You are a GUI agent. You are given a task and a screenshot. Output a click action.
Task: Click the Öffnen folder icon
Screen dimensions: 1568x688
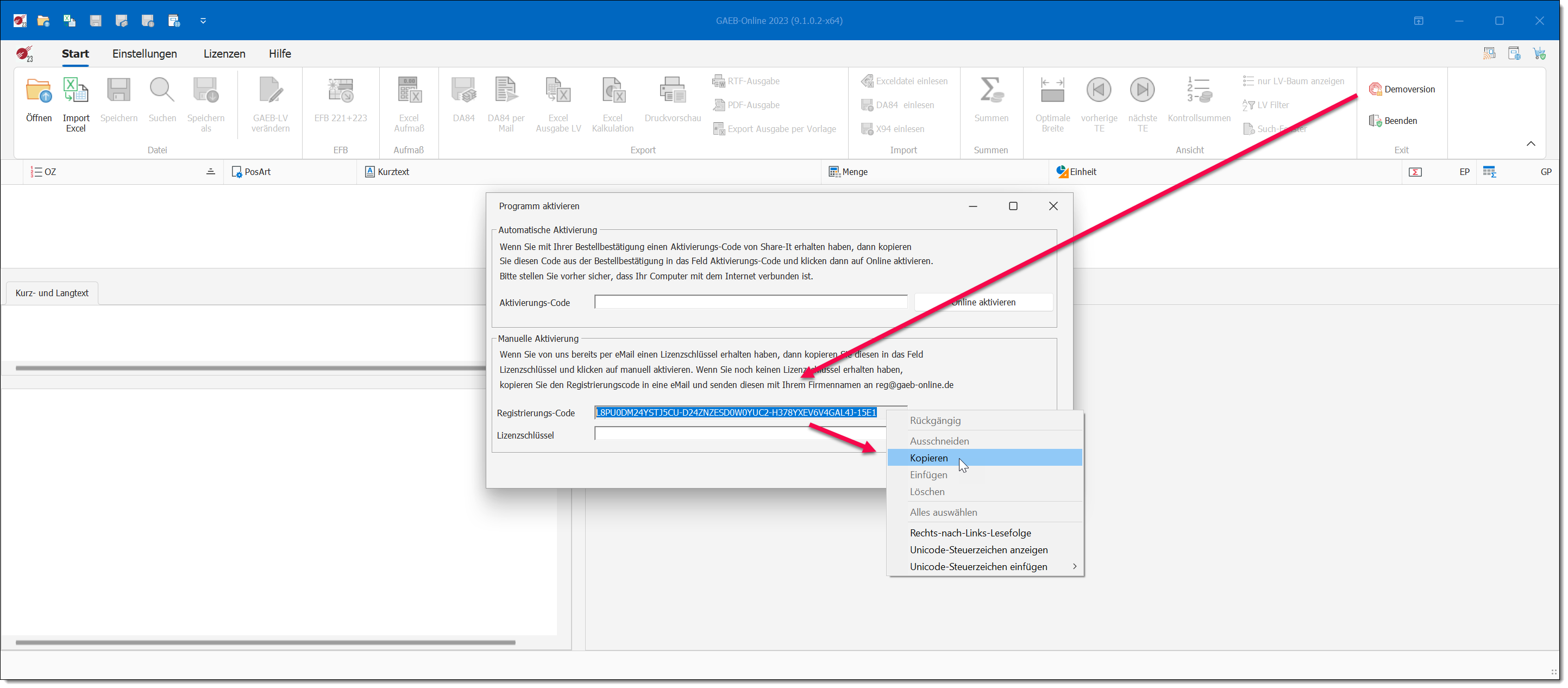[x=39, y=91]
